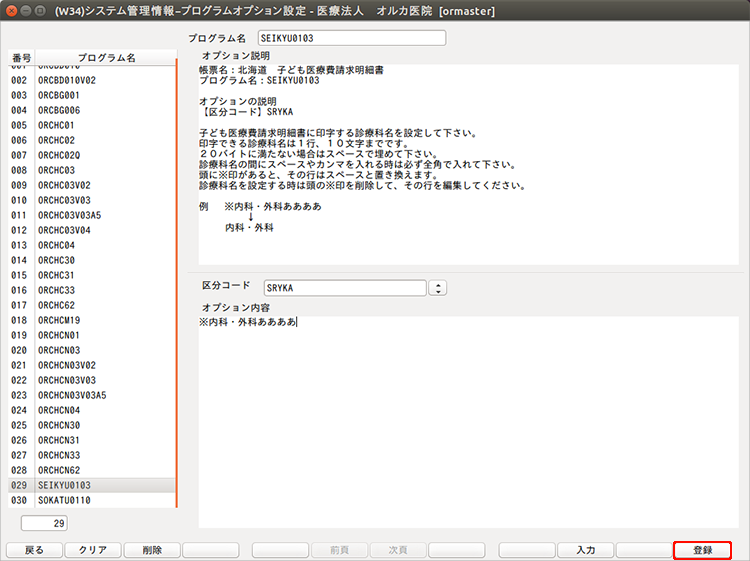This screenshot has width=750, height=561.
Task: Select row 024 ORCHCN04
Action: pos(92,410)
